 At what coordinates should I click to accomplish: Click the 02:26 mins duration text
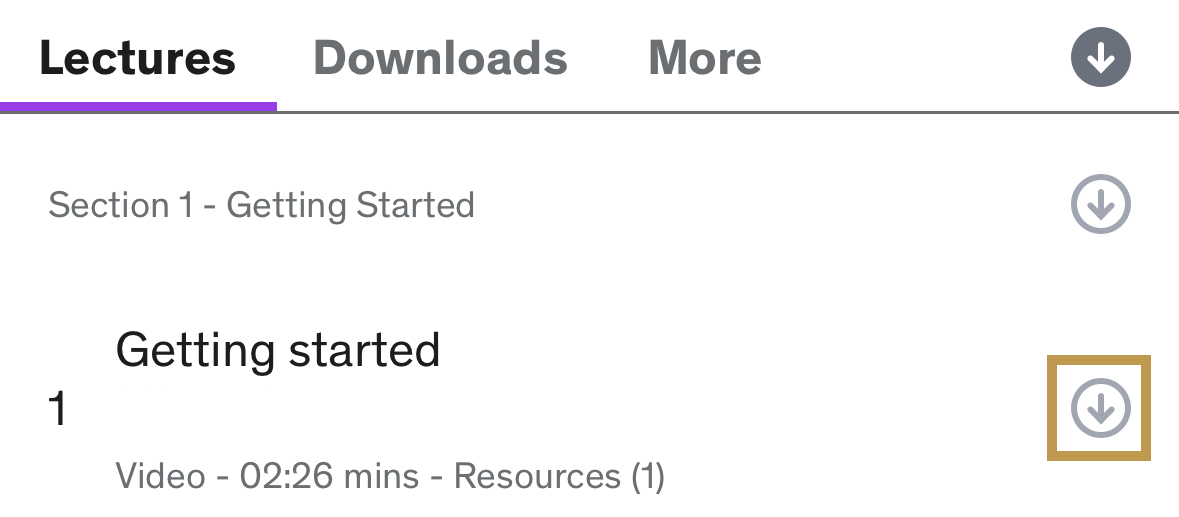click(x=329, y=476)
